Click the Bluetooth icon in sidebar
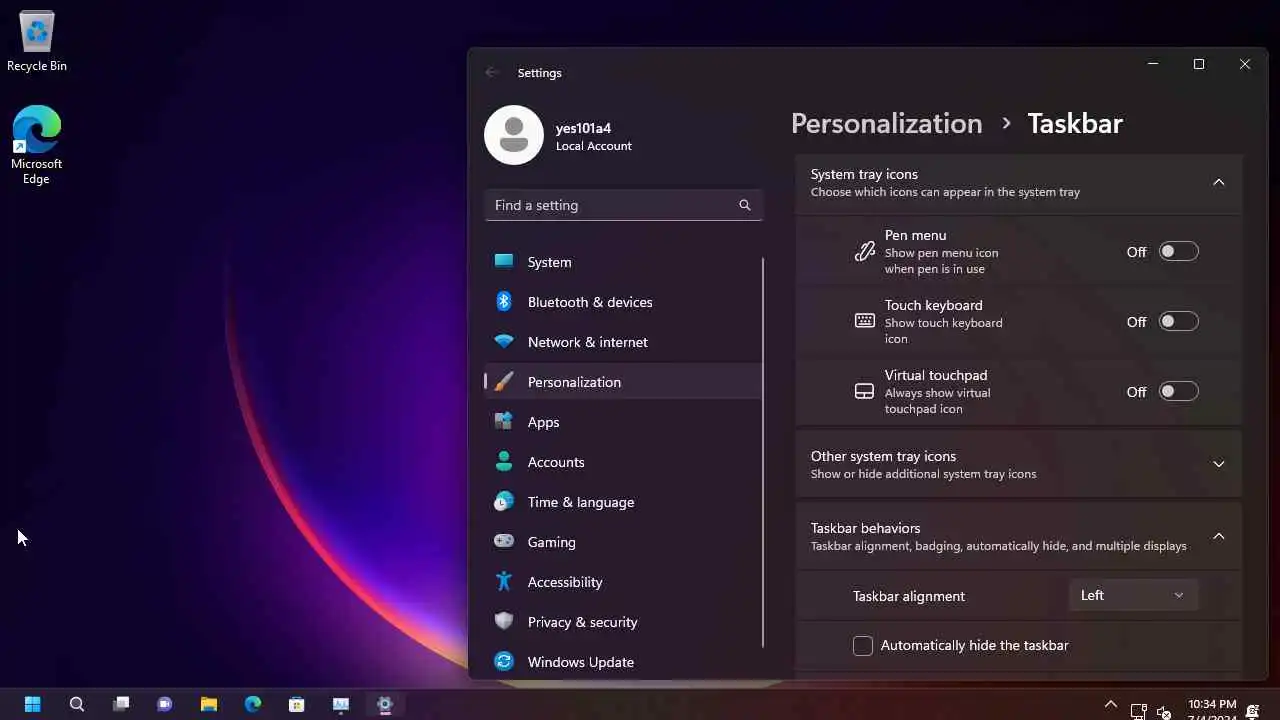The image size is (1280, 720). (x=504, y=301)
